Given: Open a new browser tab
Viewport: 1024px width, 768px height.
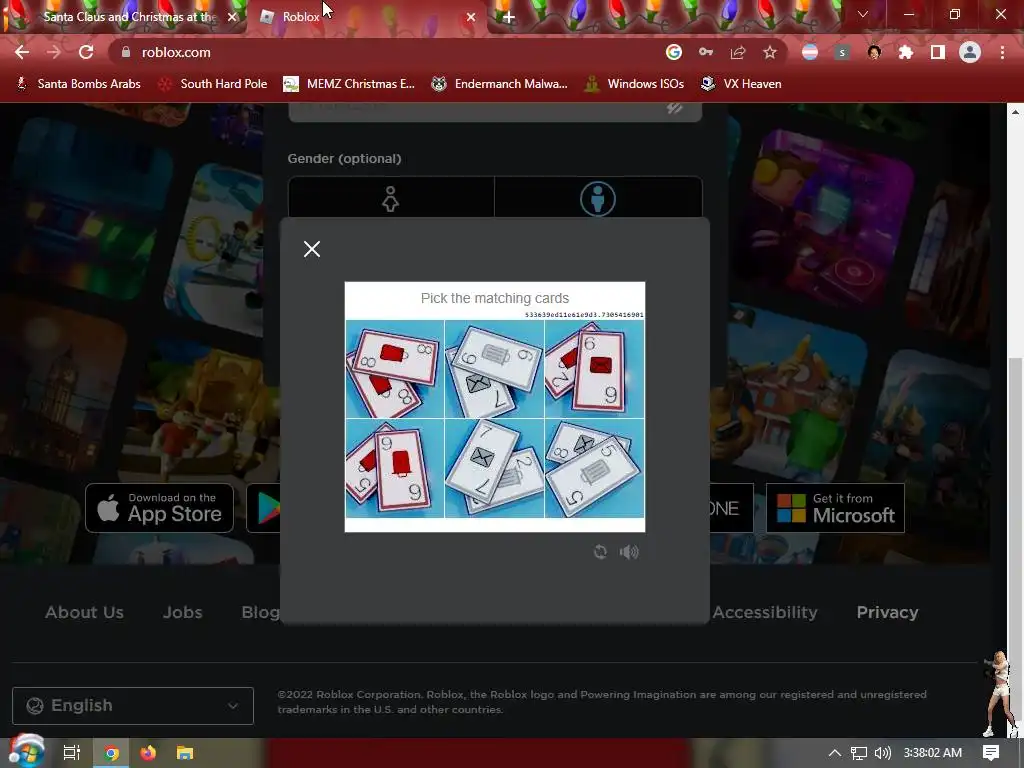Looking at the screenshot, I should point(508,18).
